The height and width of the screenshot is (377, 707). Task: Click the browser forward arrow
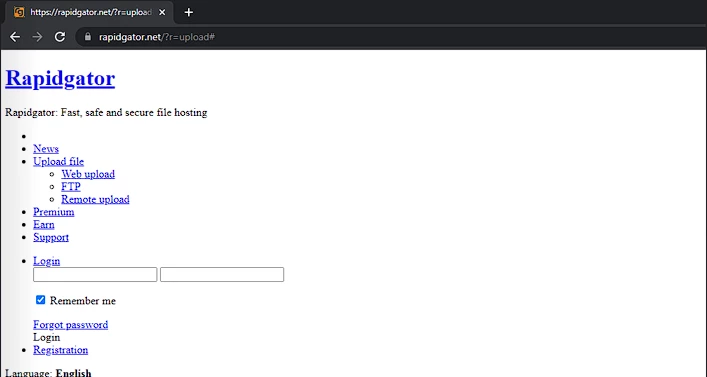[37, 37]
